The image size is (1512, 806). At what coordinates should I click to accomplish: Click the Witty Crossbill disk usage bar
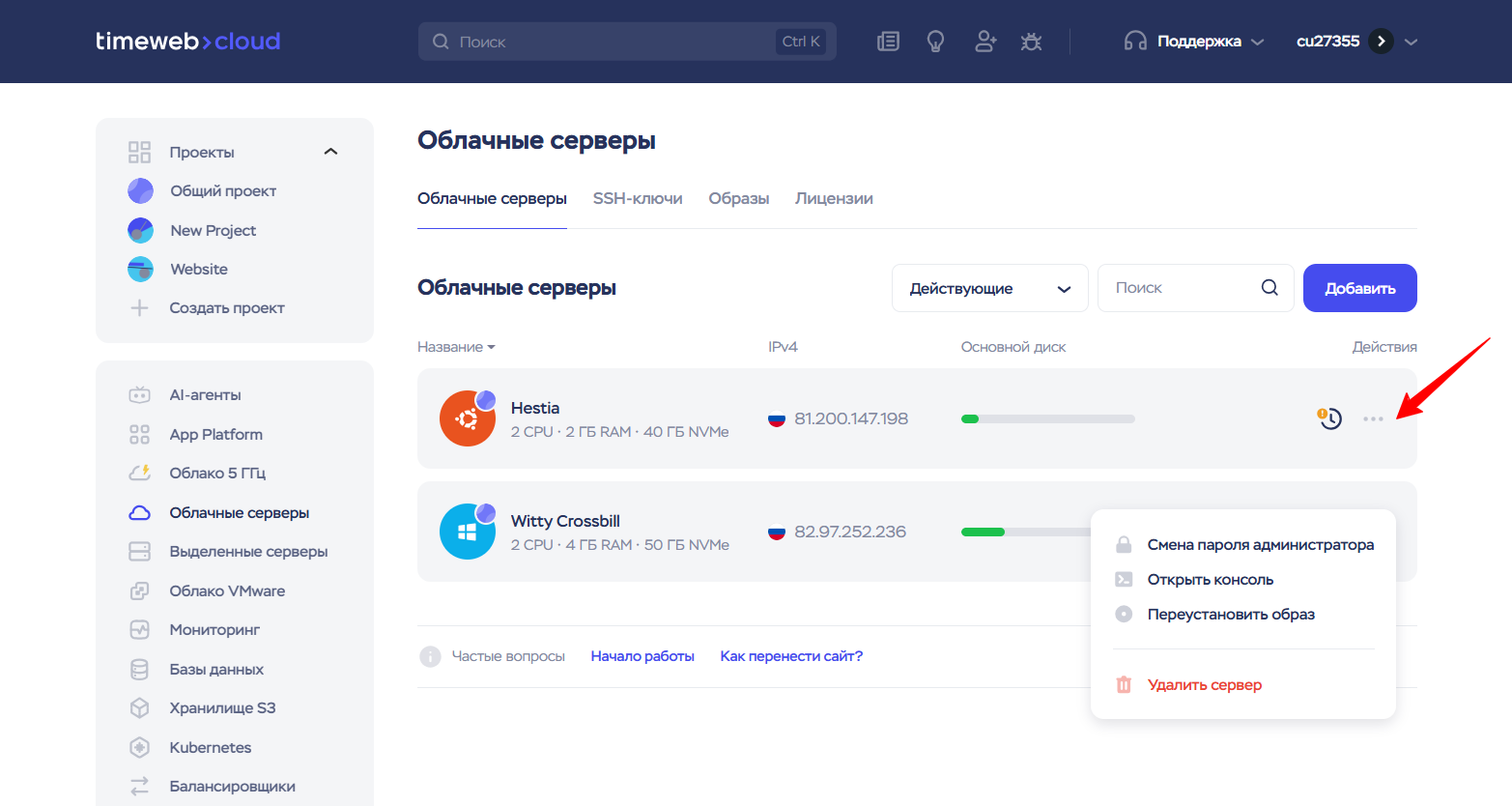(x=1026, y=532)
